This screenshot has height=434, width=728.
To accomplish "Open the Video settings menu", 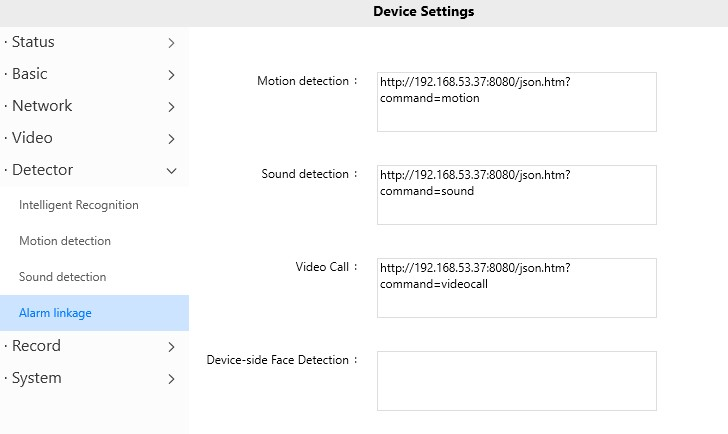I will coord(32,138).
